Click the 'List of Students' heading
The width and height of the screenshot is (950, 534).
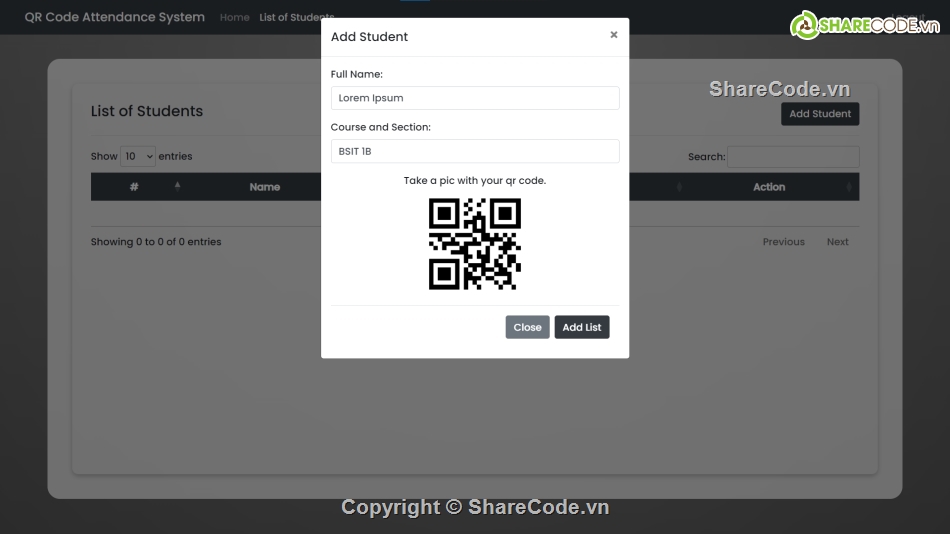point(147,111)
